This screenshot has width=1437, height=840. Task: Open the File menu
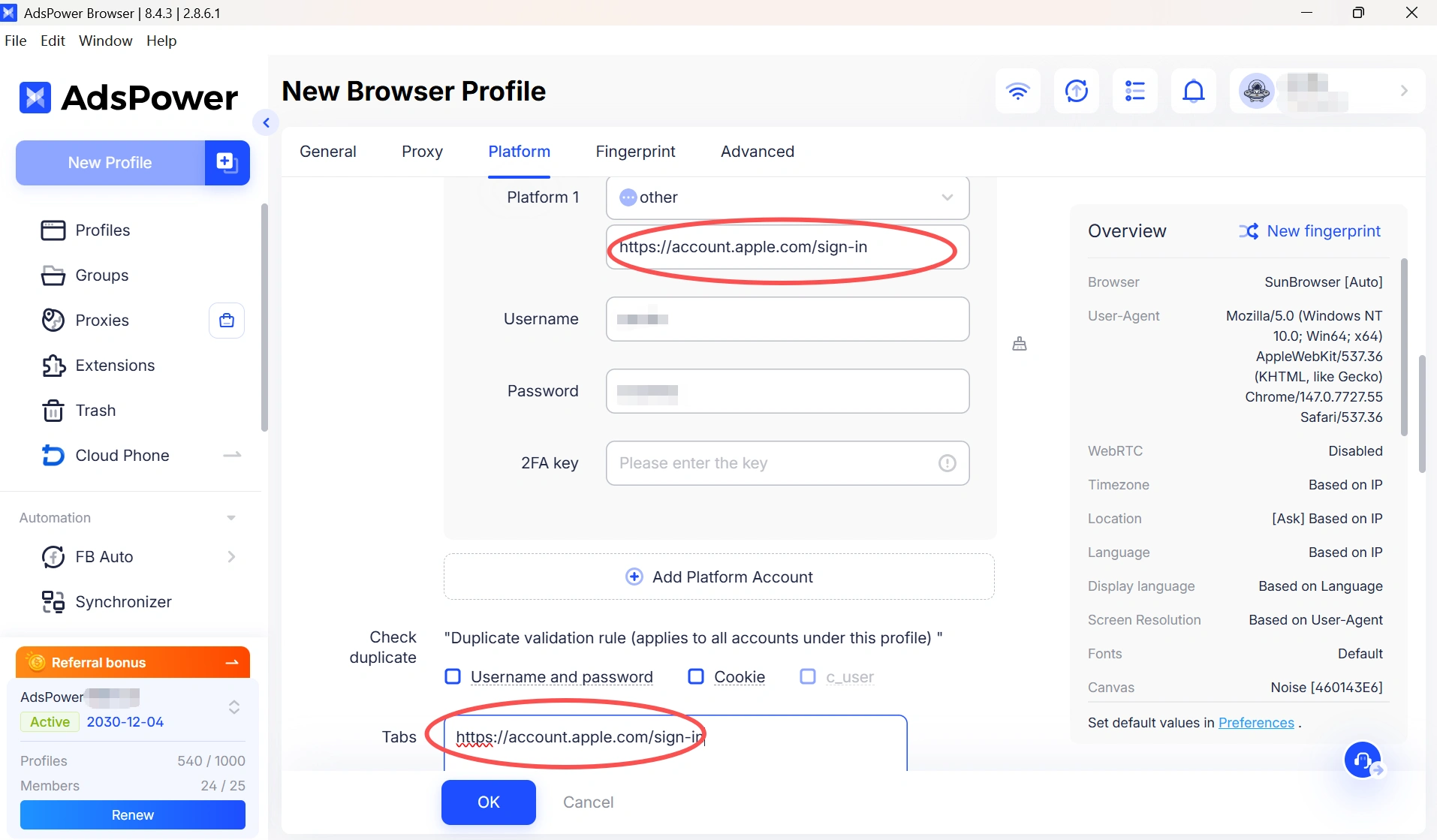click(15, 41)
